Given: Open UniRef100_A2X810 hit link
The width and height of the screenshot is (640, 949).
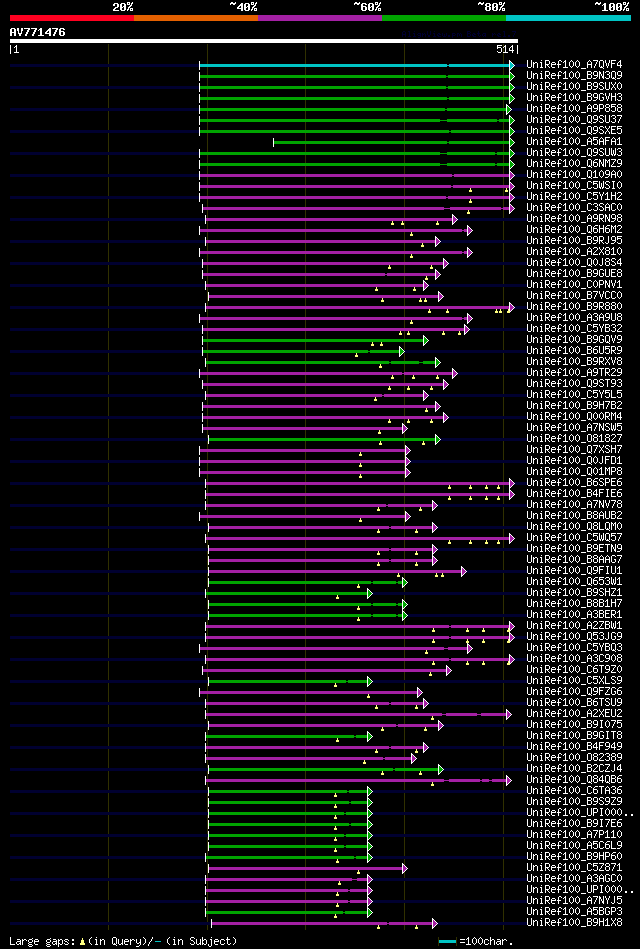Looking at the screenshot, I should pyautogui.click(x=575, y=252).
